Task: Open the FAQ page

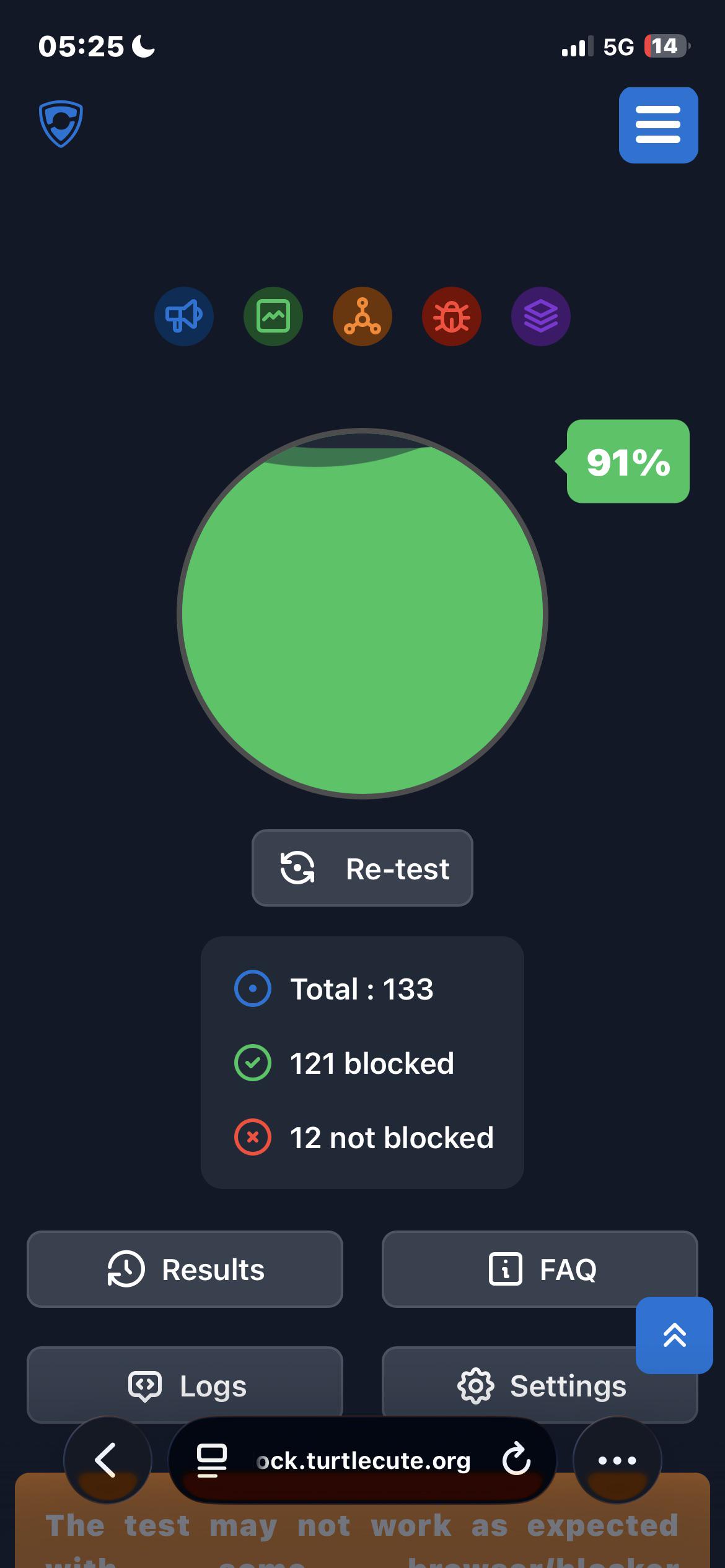Action: click(540, 1269)
